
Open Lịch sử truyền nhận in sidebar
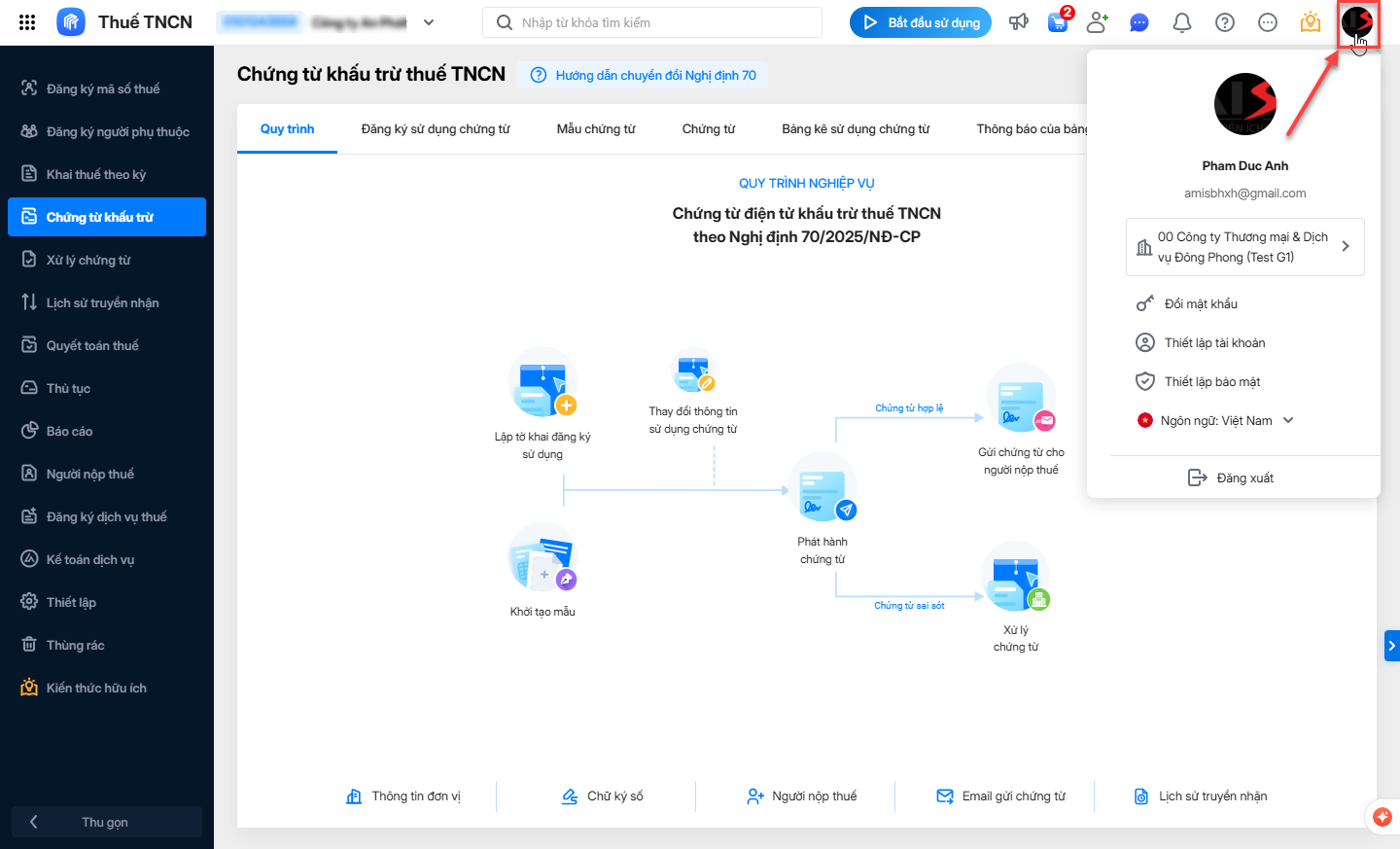point(107,302)
